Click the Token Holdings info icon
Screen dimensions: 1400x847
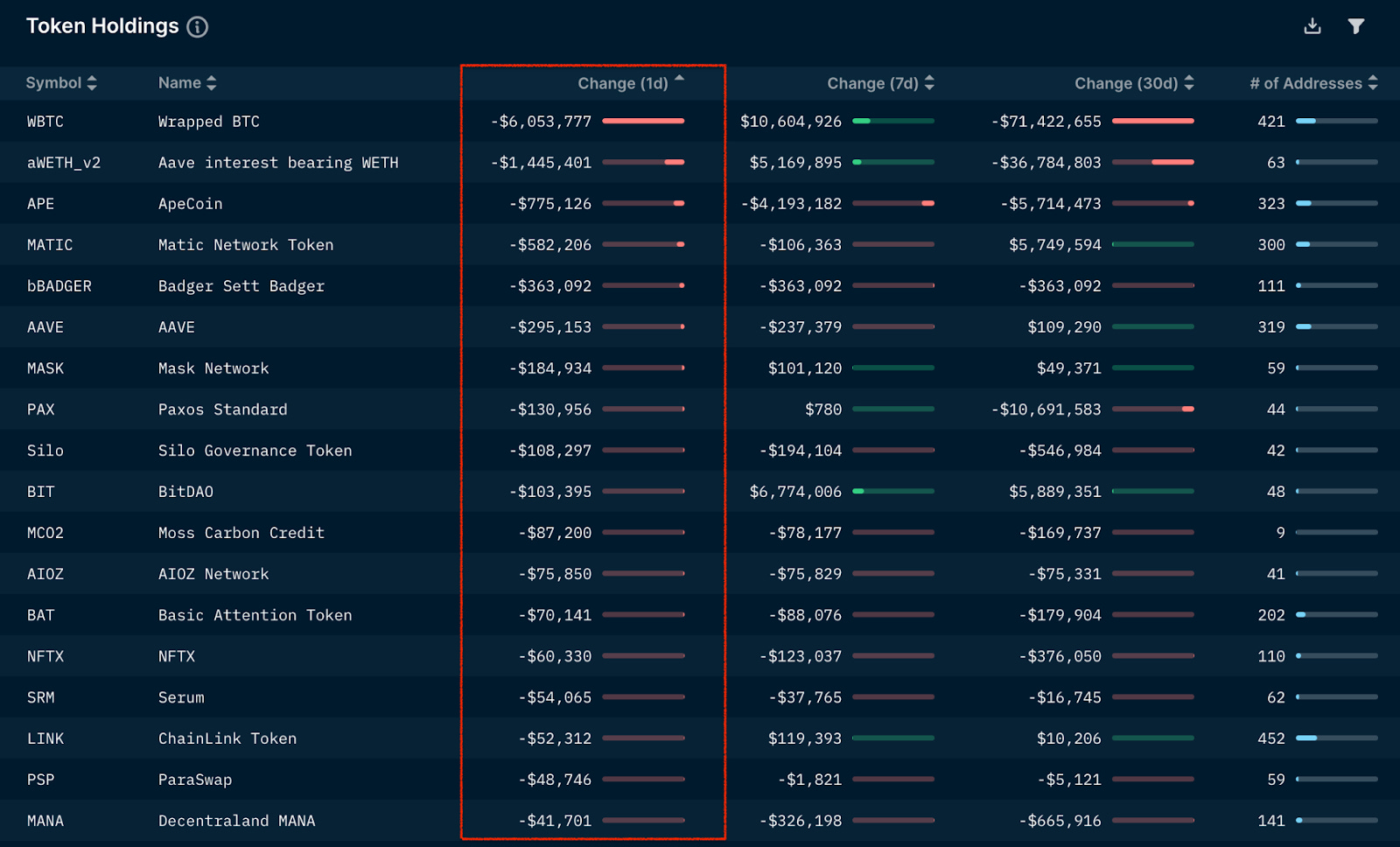pos(198,27)
